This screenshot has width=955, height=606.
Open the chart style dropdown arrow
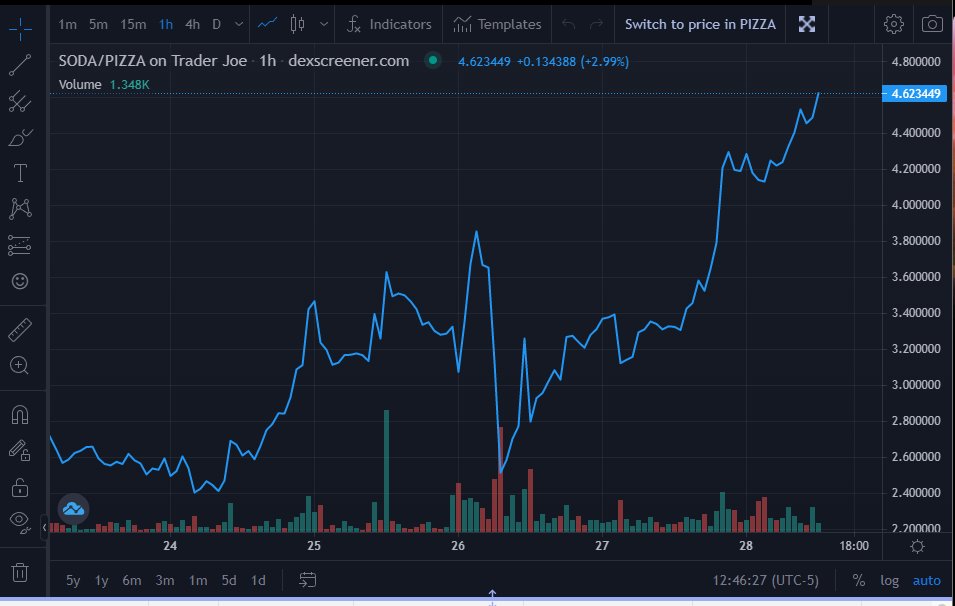(x=322, y=24)
